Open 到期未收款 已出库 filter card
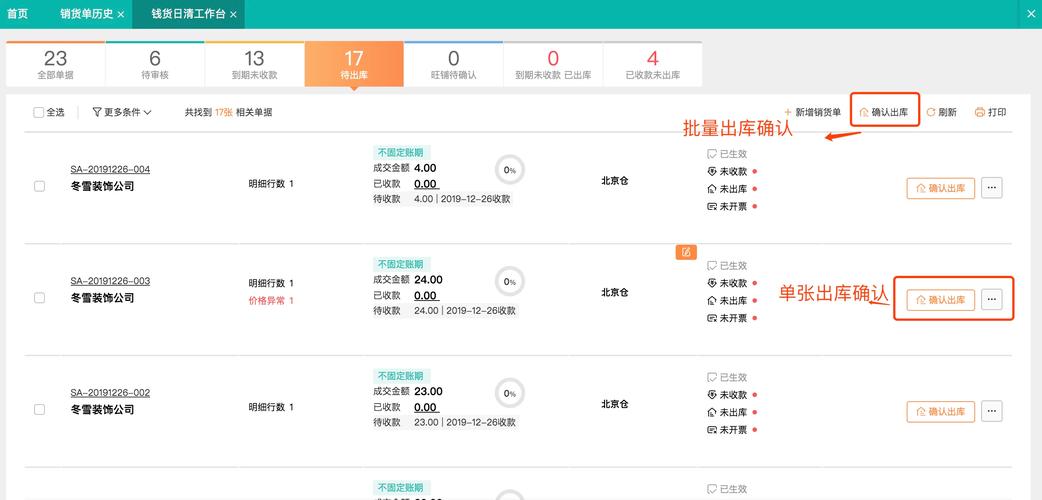 [x=553, y=64]
